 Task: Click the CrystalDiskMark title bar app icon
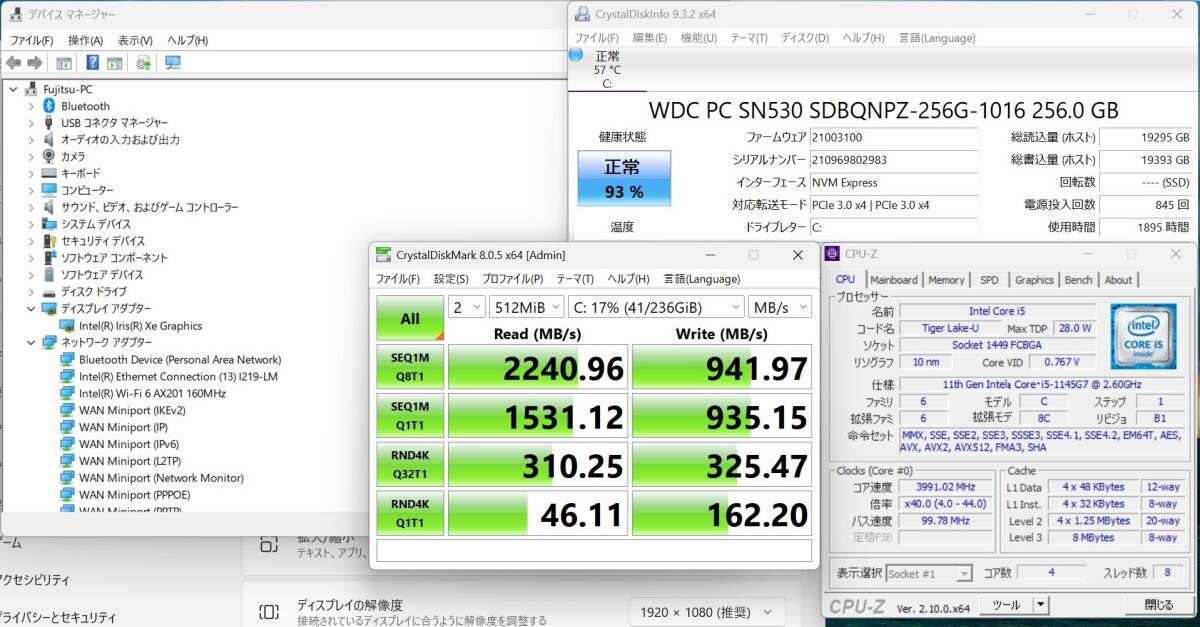point(383,255)
